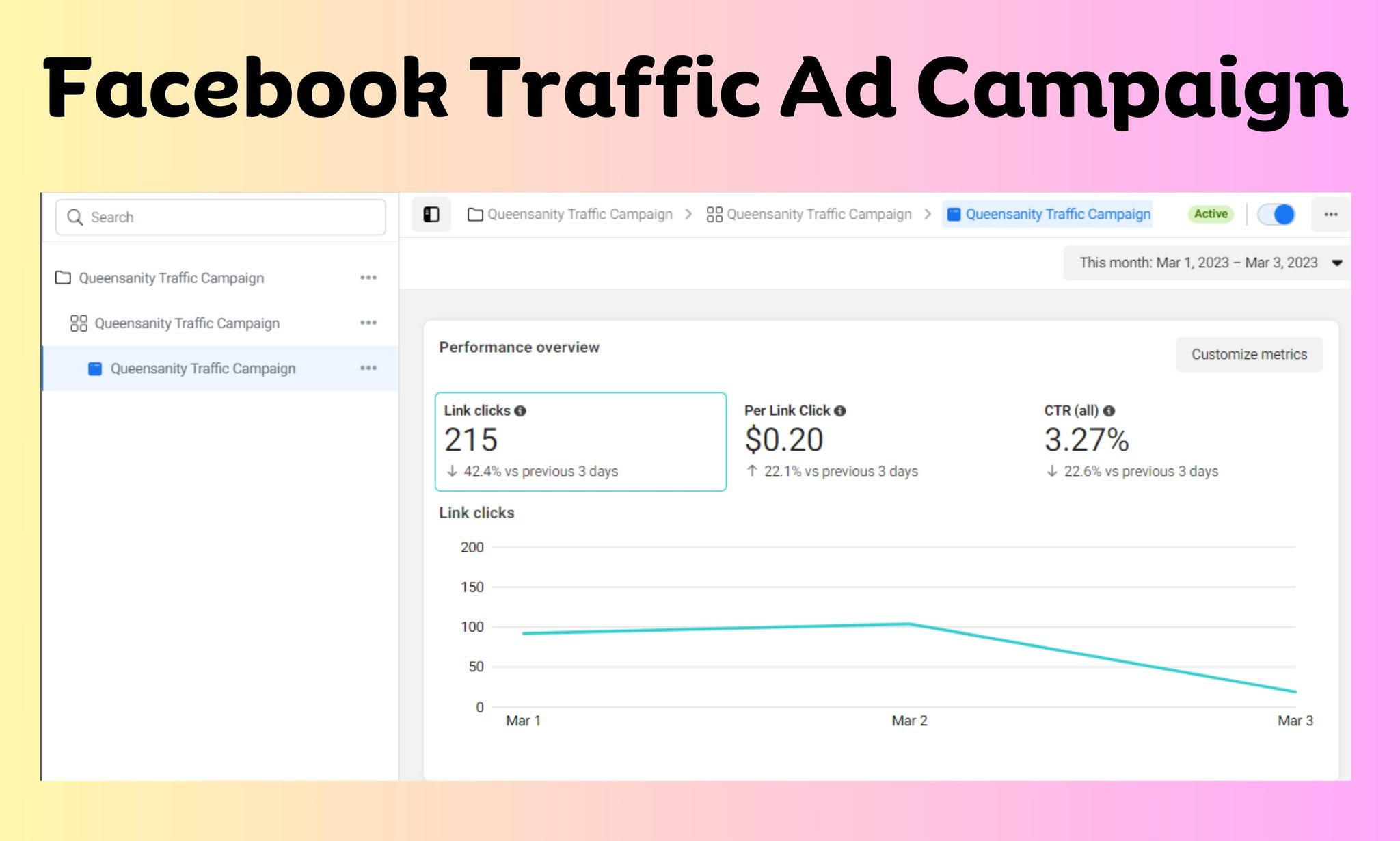Click the $0.20 cost value
Viewport: 1400px width, 841px height.
coord(784,440)
